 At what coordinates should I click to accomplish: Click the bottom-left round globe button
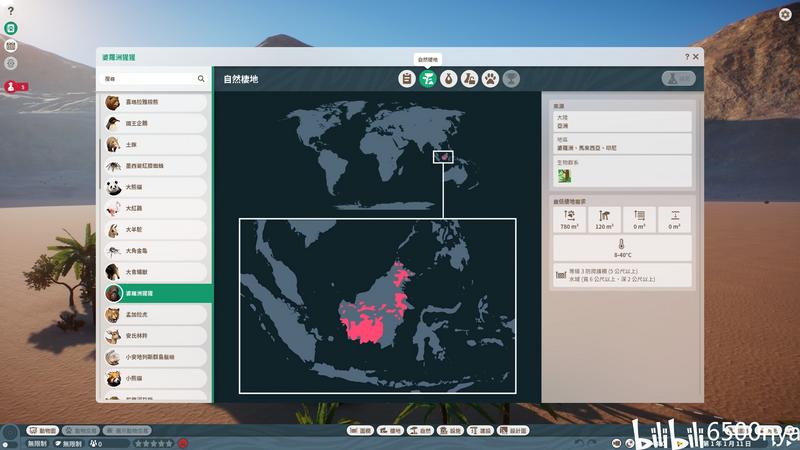pos(10,434)
